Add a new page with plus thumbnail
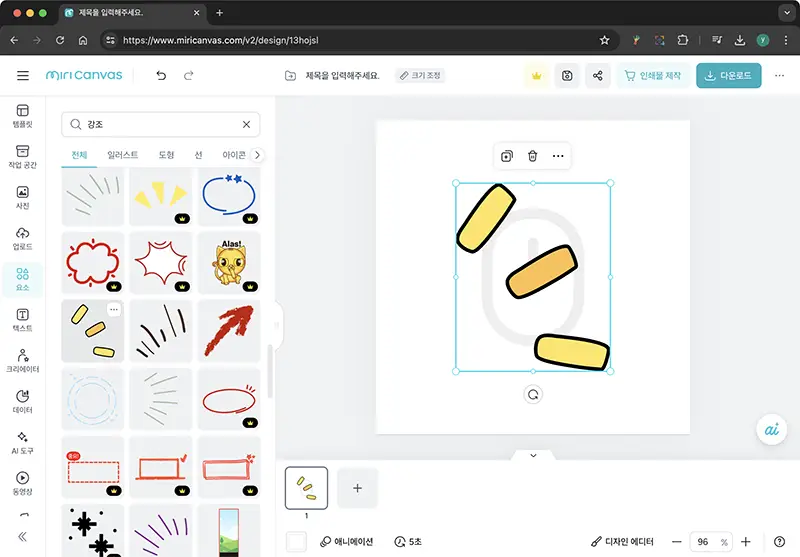Screen dimensions: 800x557 coord(357,488)
